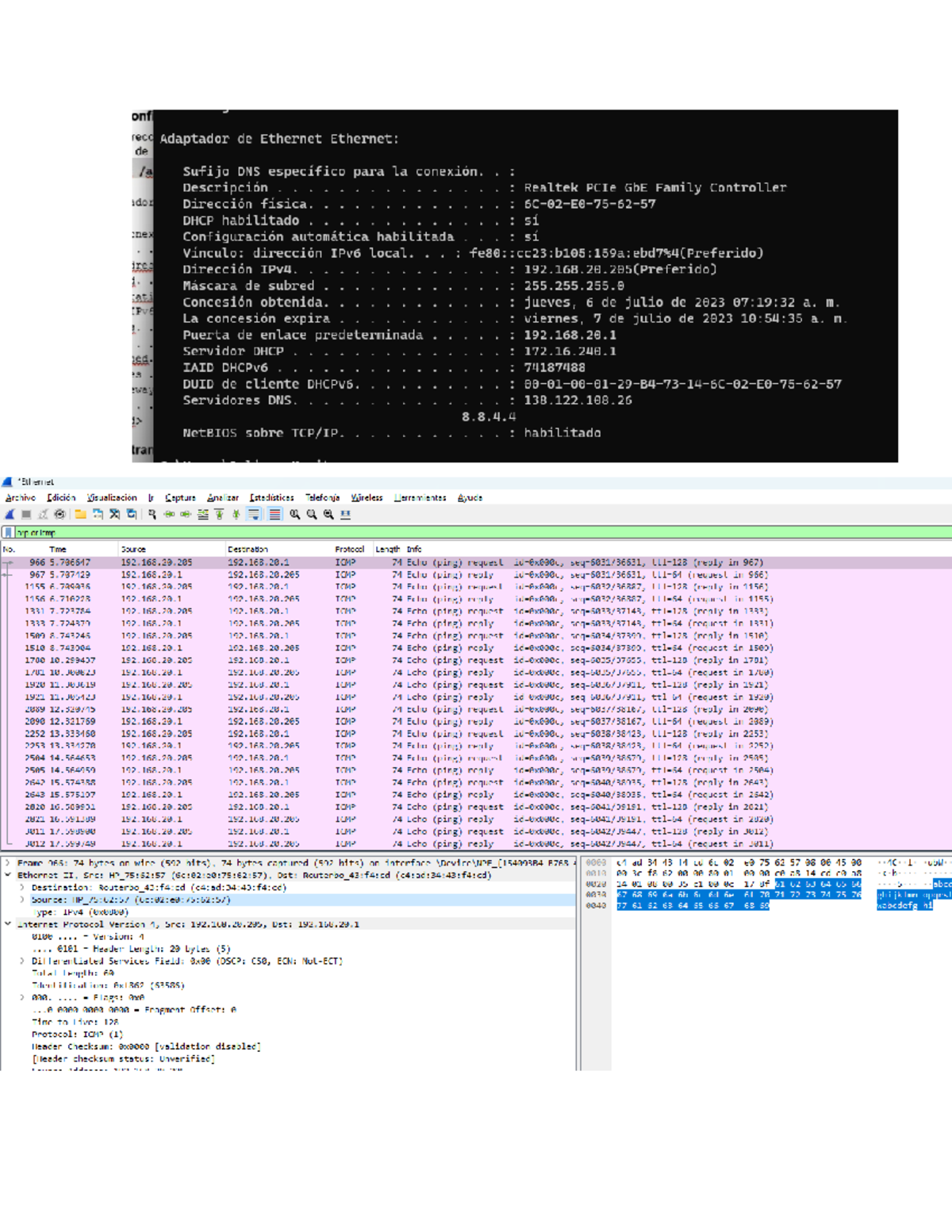Jump to the first packet icon
952x1232 pixels.
coord(219,514)
